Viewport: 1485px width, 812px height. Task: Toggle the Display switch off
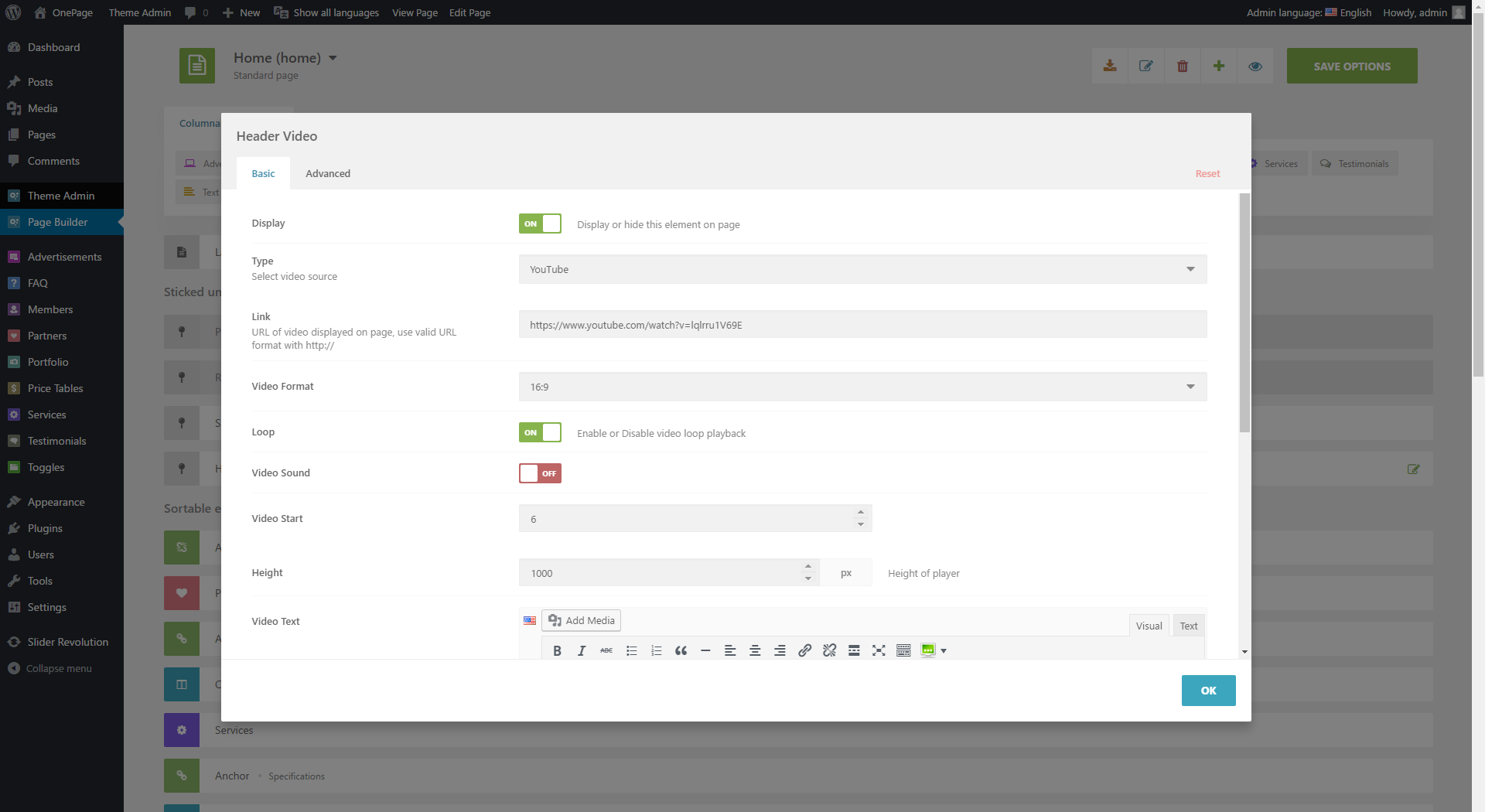point(540,223)
